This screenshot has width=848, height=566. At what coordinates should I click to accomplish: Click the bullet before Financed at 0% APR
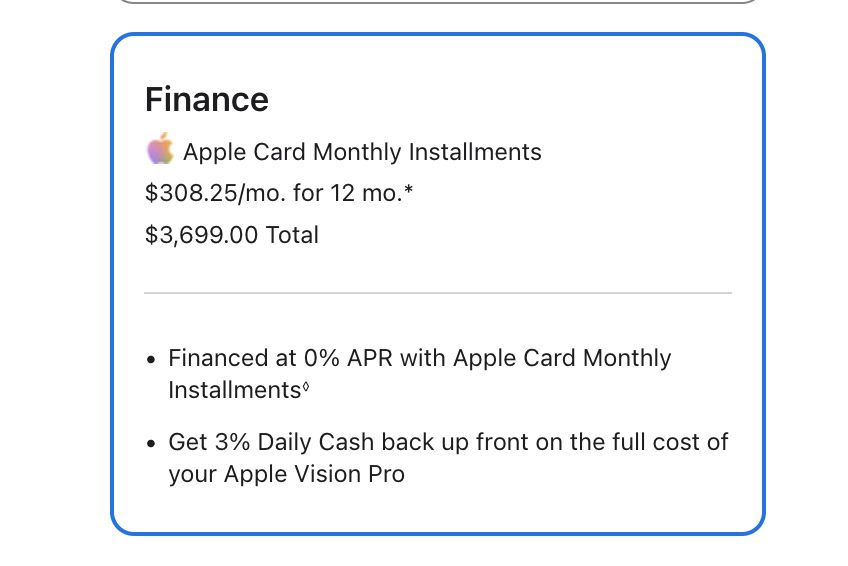(x=151, y=359)
